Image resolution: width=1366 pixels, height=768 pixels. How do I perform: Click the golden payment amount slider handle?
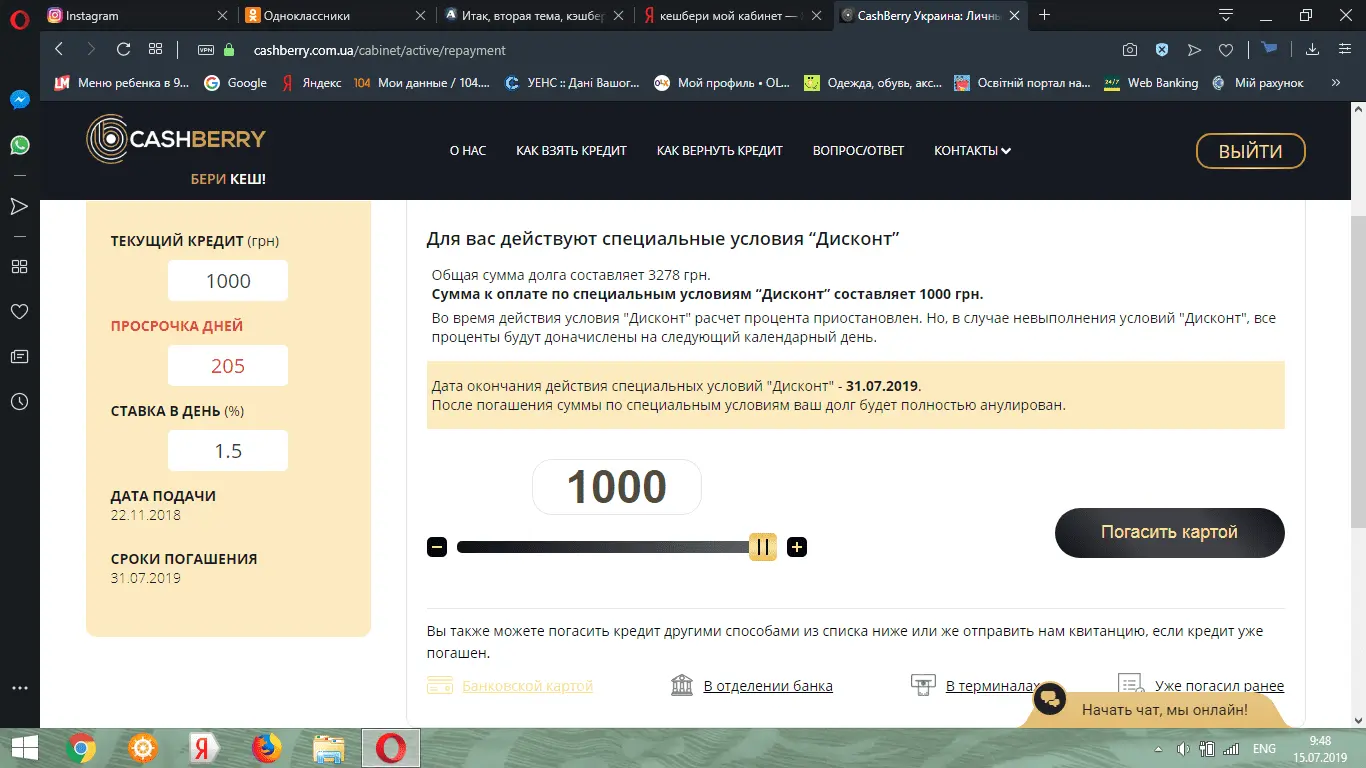(763, 547)
